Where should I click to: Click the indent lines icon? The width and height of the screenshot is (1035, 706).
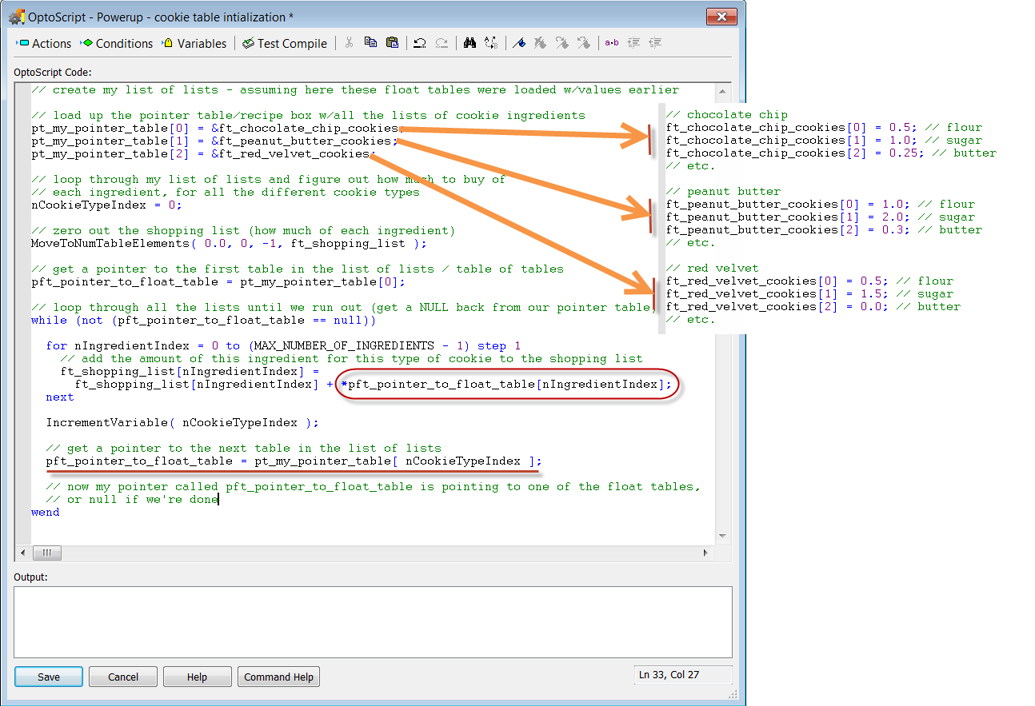[x=634, y=43]
